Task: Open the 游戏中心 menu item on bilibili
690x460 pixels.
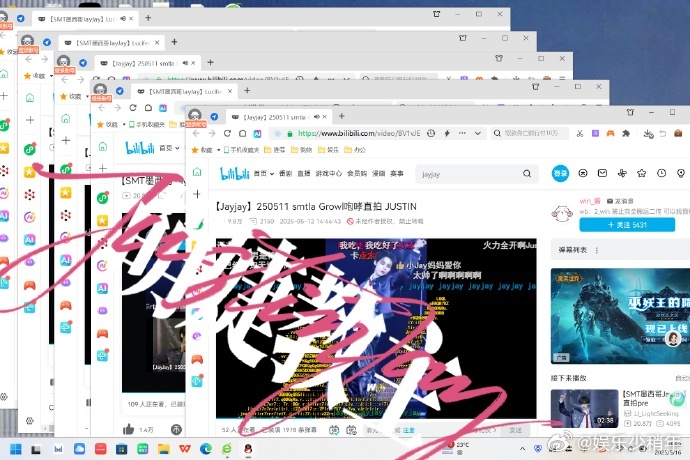Action: pos(328,173)
